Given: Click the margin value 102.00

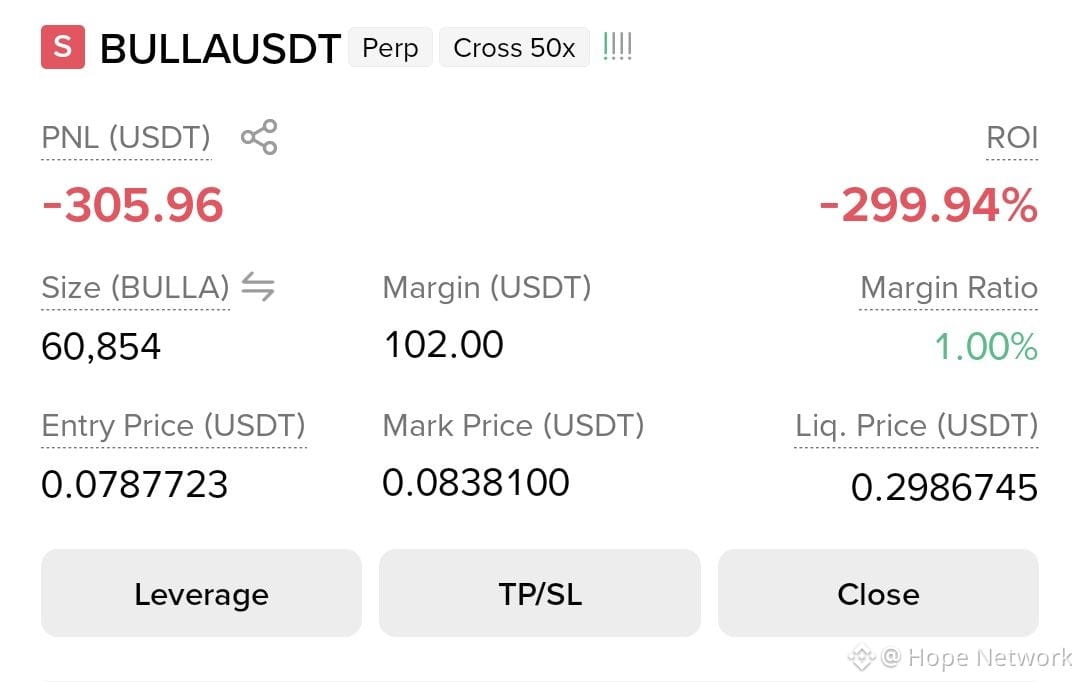Looking at the screenshot, I should coord(444,344).
